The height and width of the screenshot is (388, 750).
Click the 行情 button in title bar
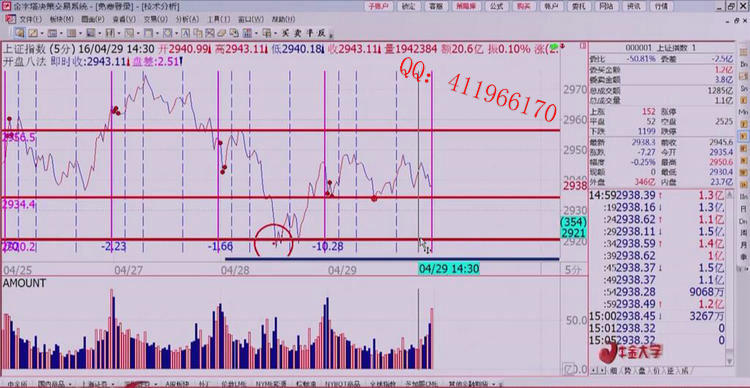(661, 6)
